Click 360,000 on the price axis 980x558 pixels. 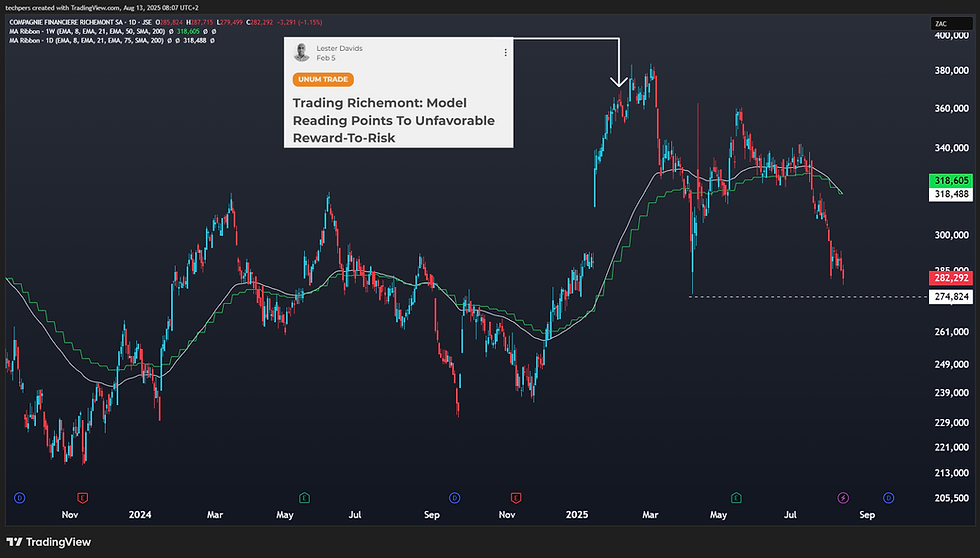(x=951, y=109)
